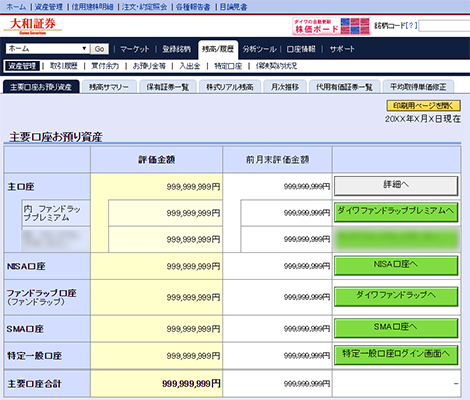Select the 登録銘柄 menu
This screenshot has width=470, height=400.
pyautogui.click(x=176, y=49)
